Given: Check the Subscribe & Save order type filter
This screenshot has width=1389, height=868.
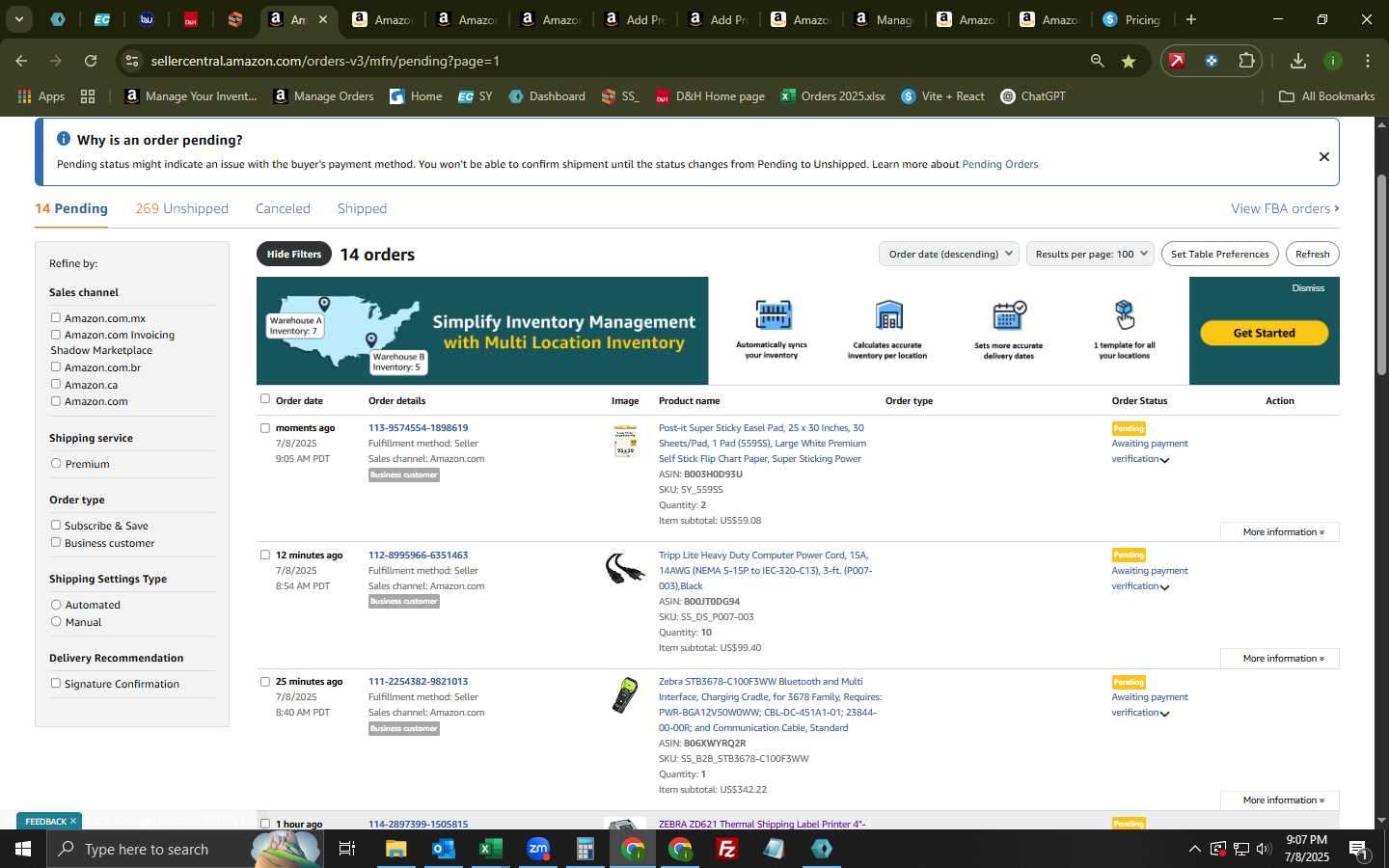Looking at the screenshot, I should (56, 525).
